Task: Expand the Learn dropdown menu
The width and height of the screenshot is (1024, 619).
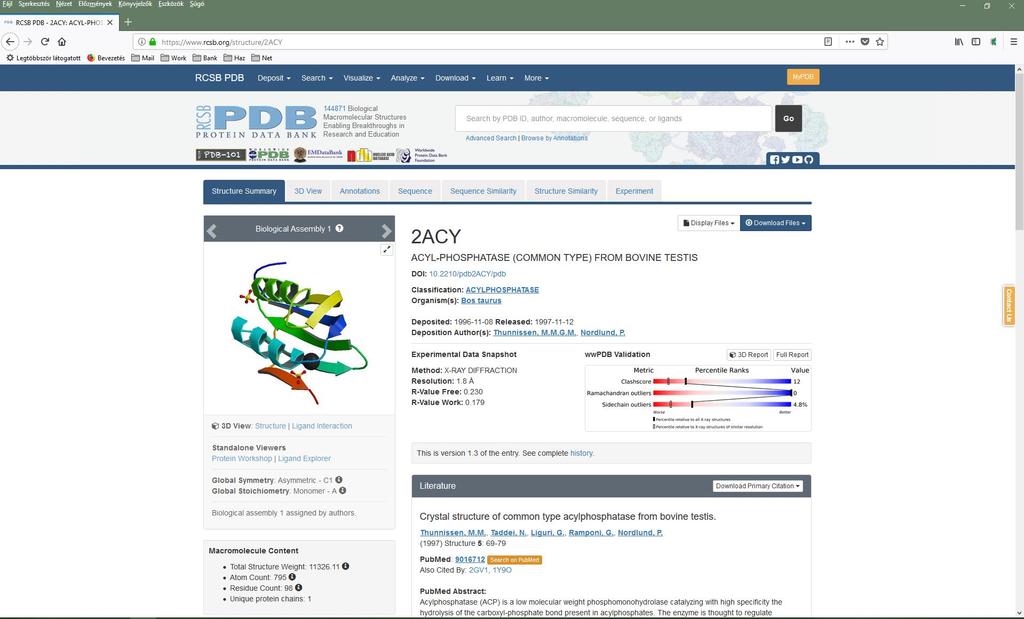Action: pyautogui.click(x=500, y=78)
